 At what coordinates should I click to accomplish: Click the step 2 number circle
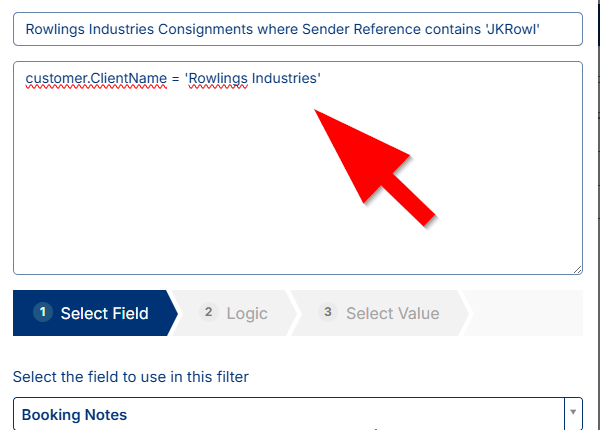209,312
